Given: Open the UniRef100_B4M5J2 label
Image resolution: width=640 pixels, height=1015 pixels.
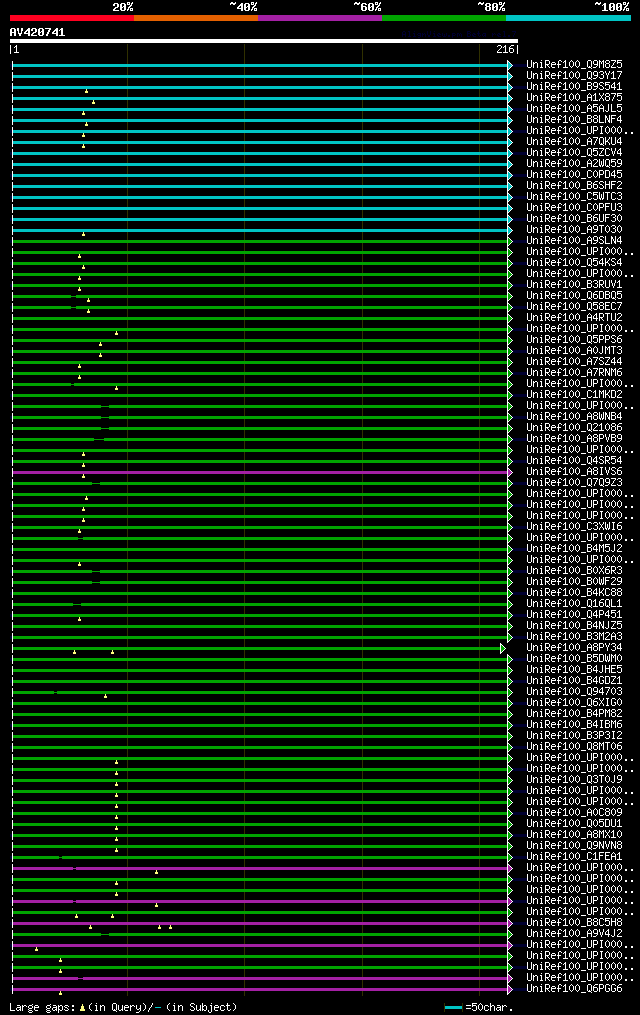Looking at the screenshot, I should [x=574, y=549].
